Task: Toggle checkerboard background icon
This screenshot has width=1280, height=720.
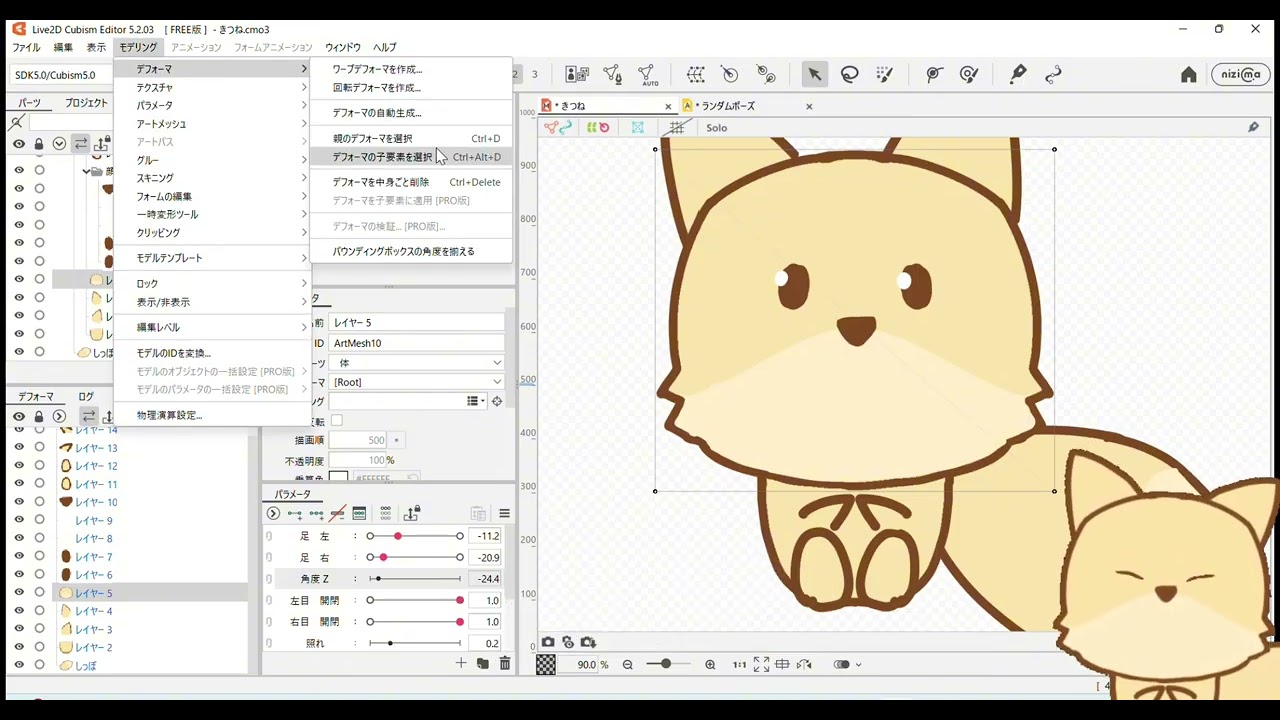Action: click(x=546, y=664)
